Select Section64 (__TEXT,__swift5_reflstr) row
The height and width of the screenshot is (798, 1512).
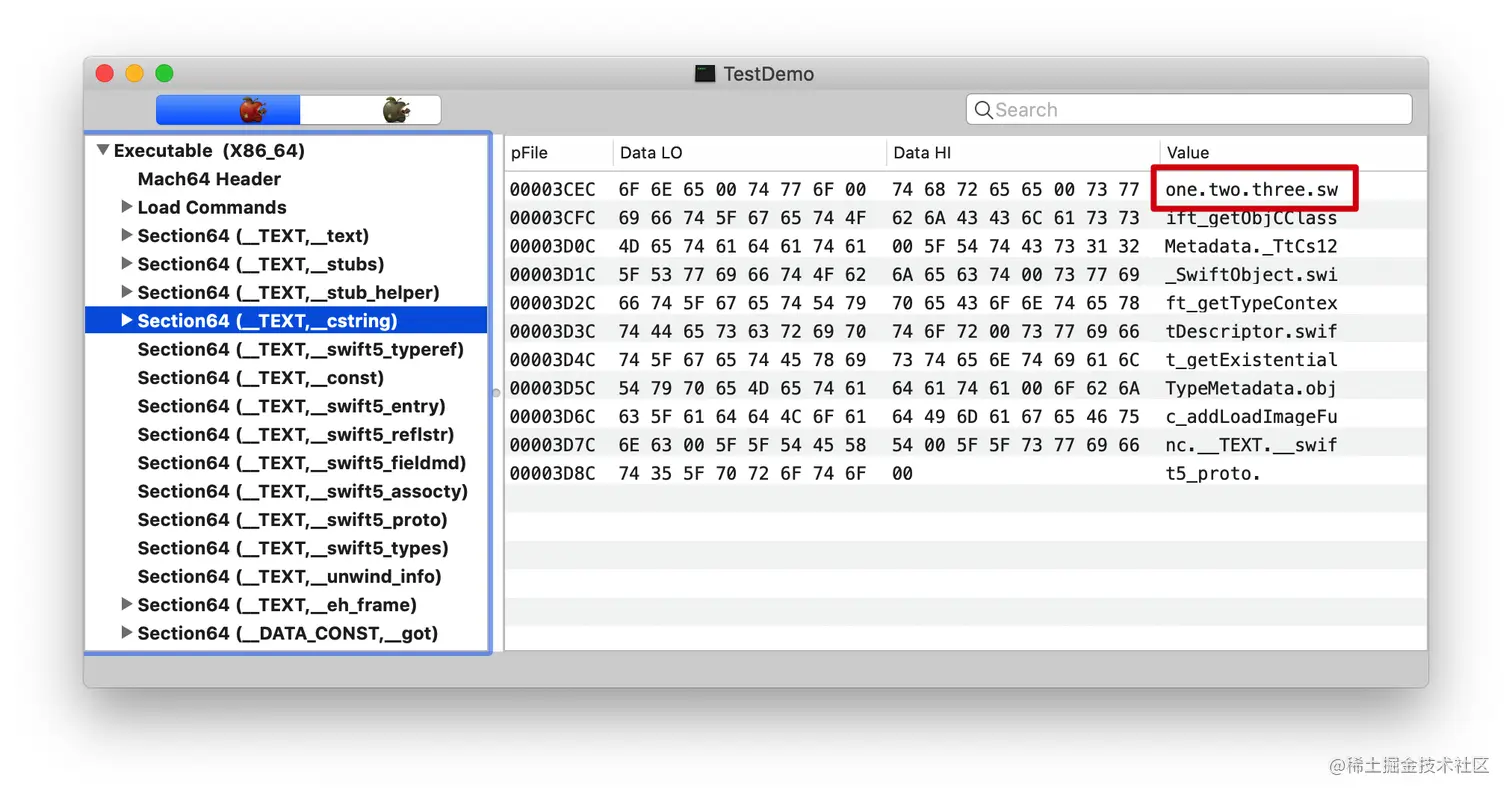click(296, 434)
